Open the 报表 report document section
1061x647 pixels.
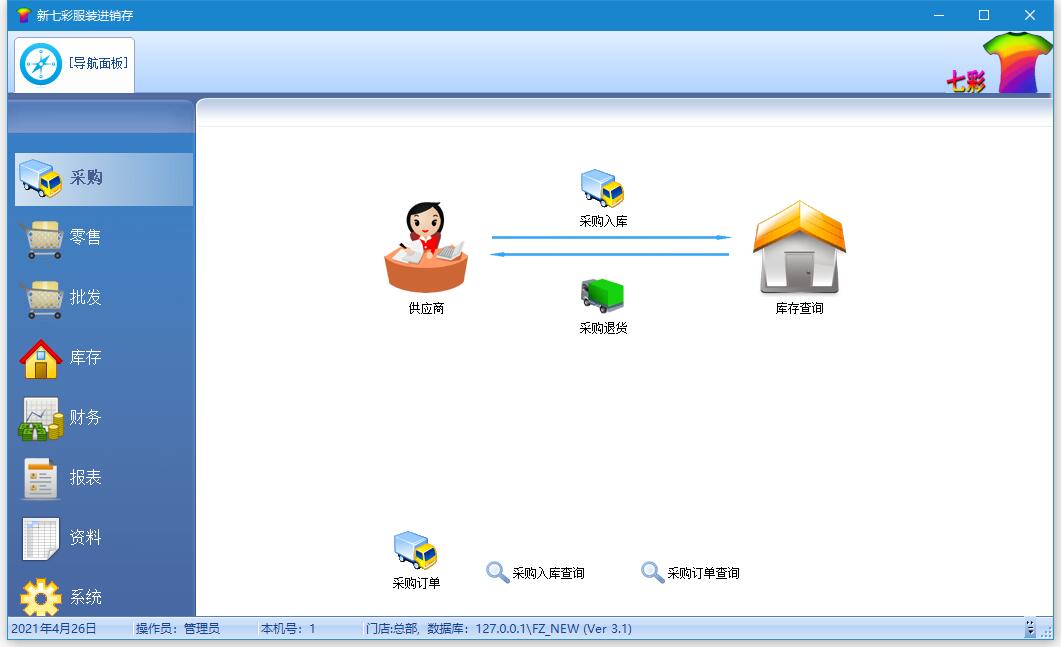tap(41, 478)
